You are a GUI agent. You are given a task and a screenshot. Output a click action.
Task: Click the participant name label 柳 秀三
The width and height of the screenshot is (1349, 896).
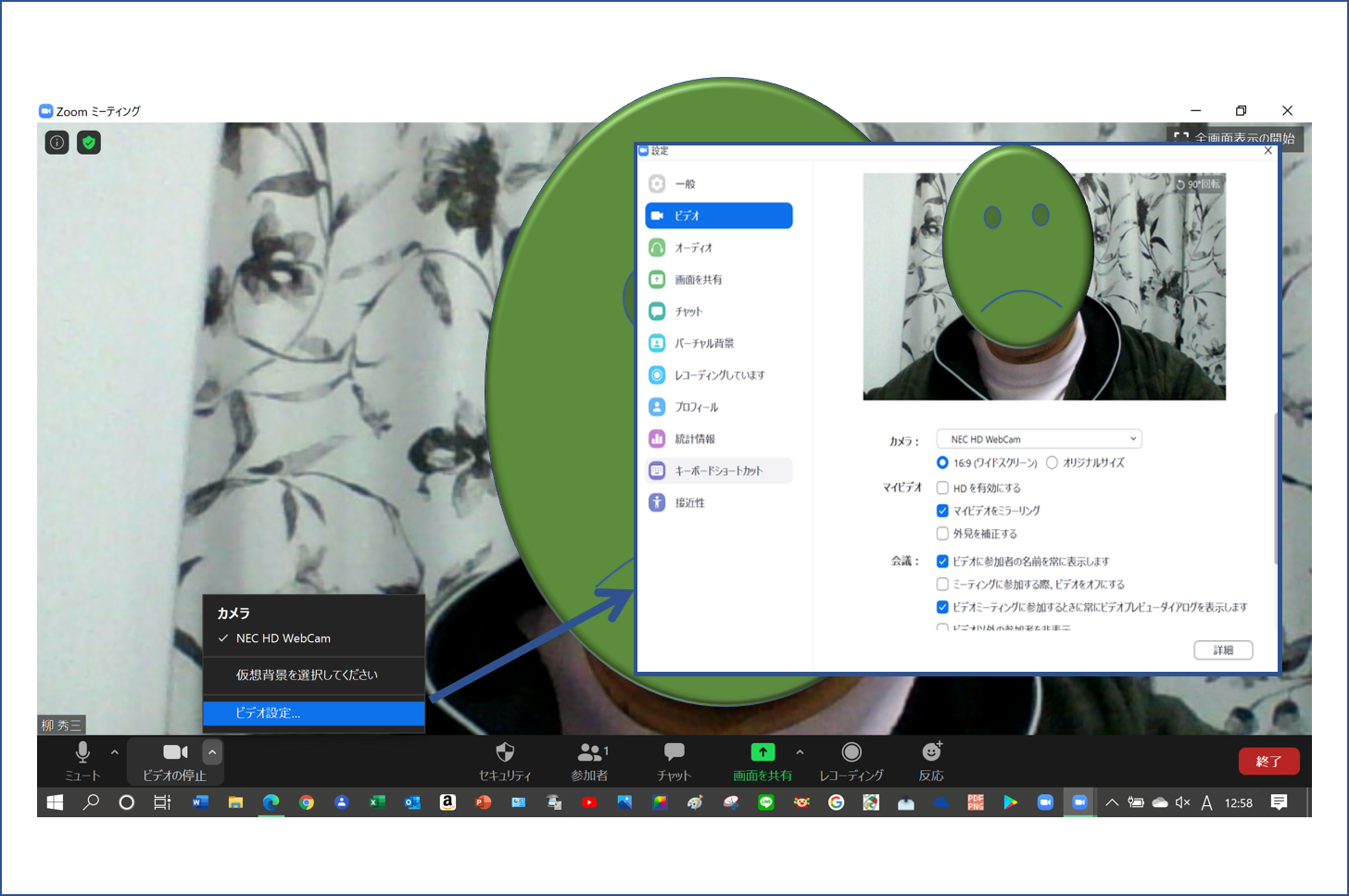pos(62,725)
